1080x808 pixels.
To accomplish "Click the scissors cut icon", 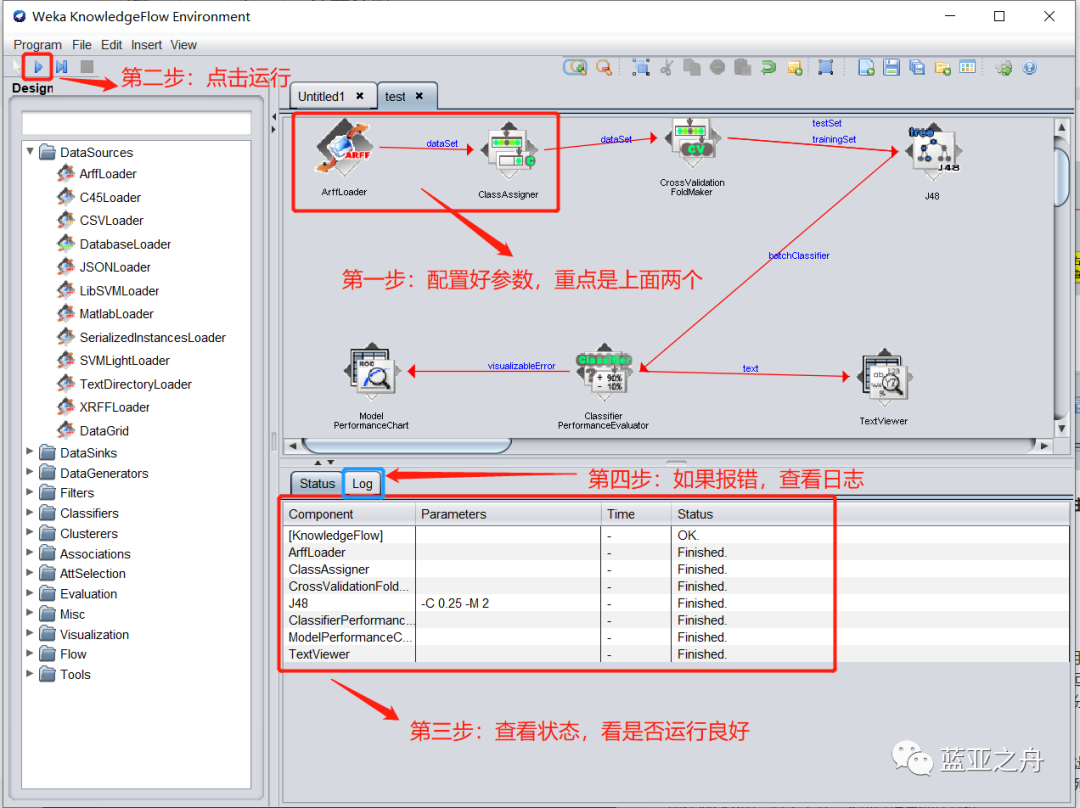I will click(x=667, y=67).
